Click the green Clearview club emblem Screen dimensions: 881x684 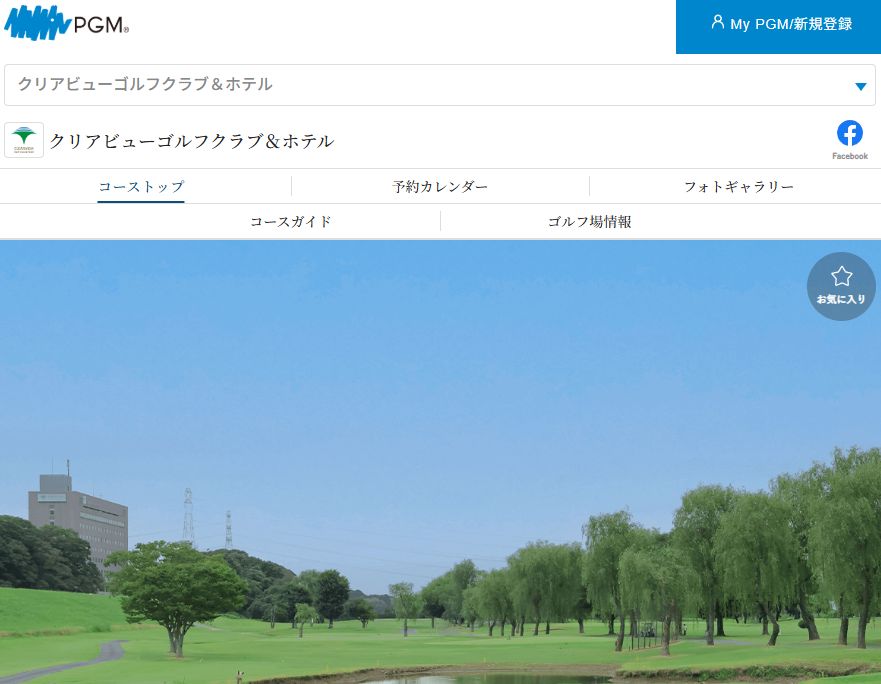click(24, 140)
